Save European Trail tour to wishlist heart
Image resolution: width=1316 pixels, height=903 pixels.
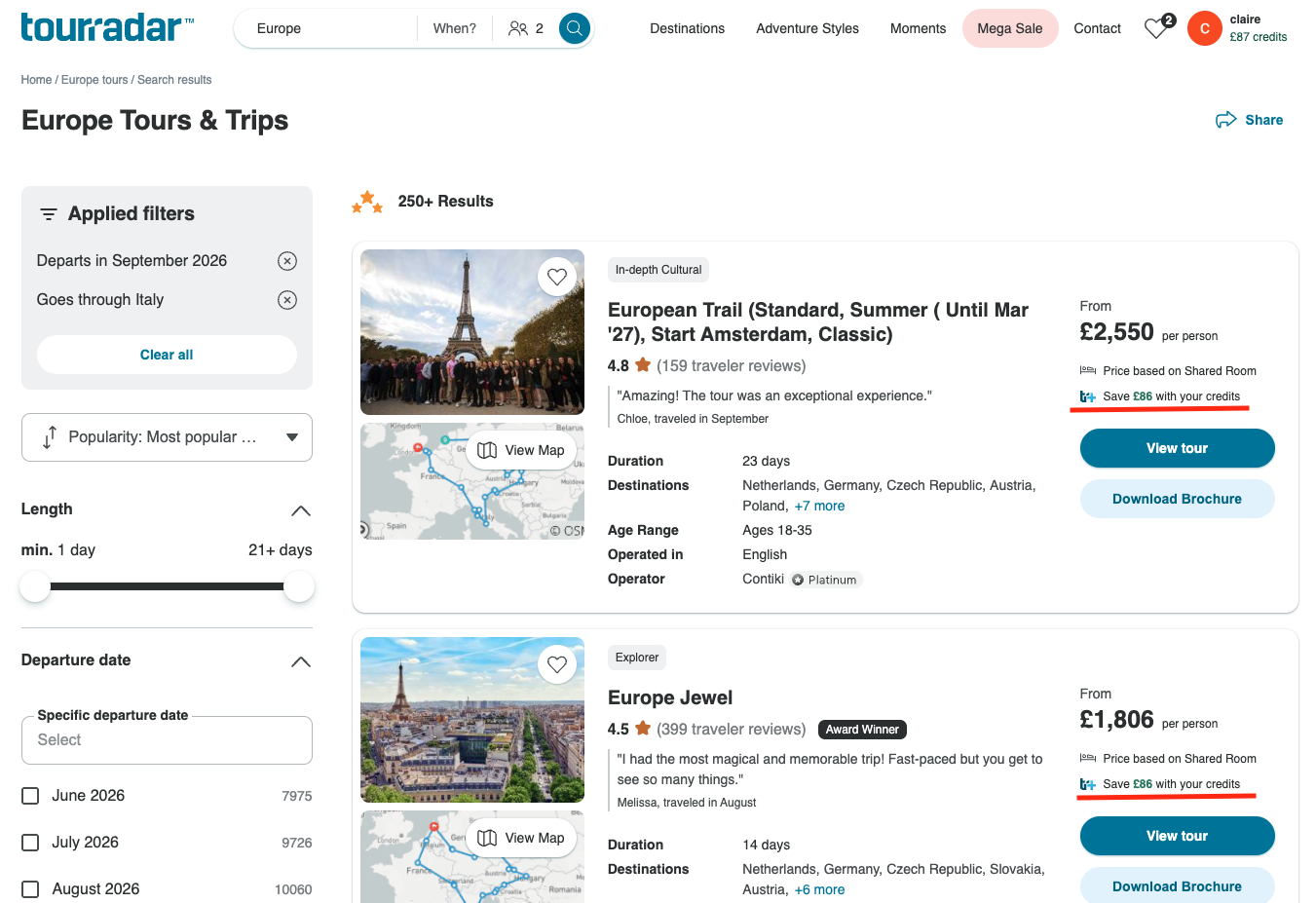pos(557,277)
